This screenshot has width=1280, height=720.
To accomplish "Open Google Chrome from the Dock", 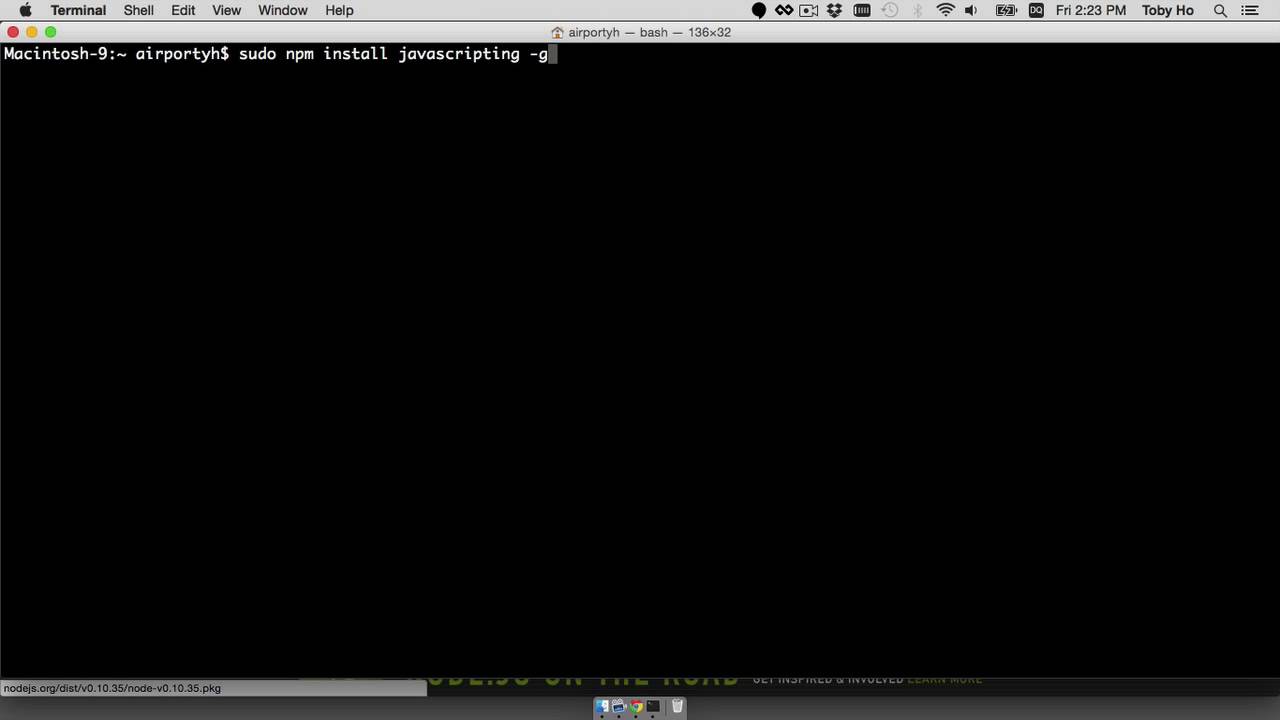I will pyautogui.click(x=636, y=707).
